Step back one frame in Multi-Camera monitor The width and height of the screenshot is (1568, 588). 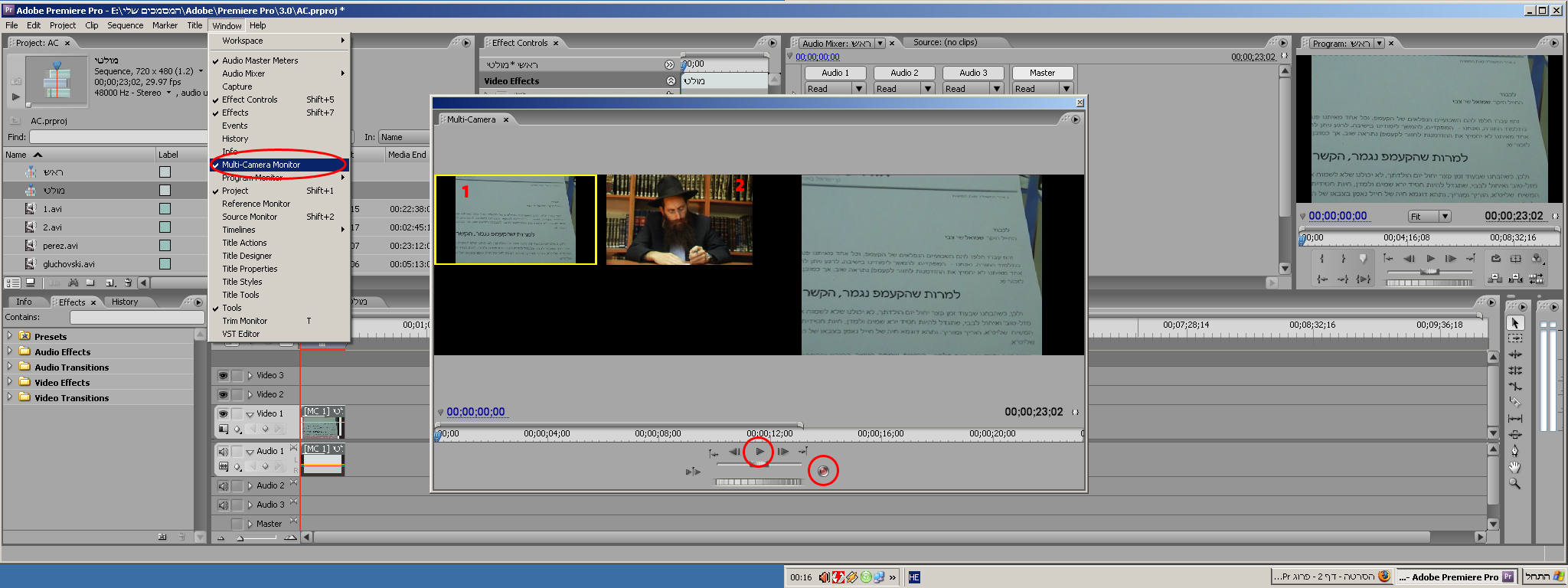[x=734, y=451]
